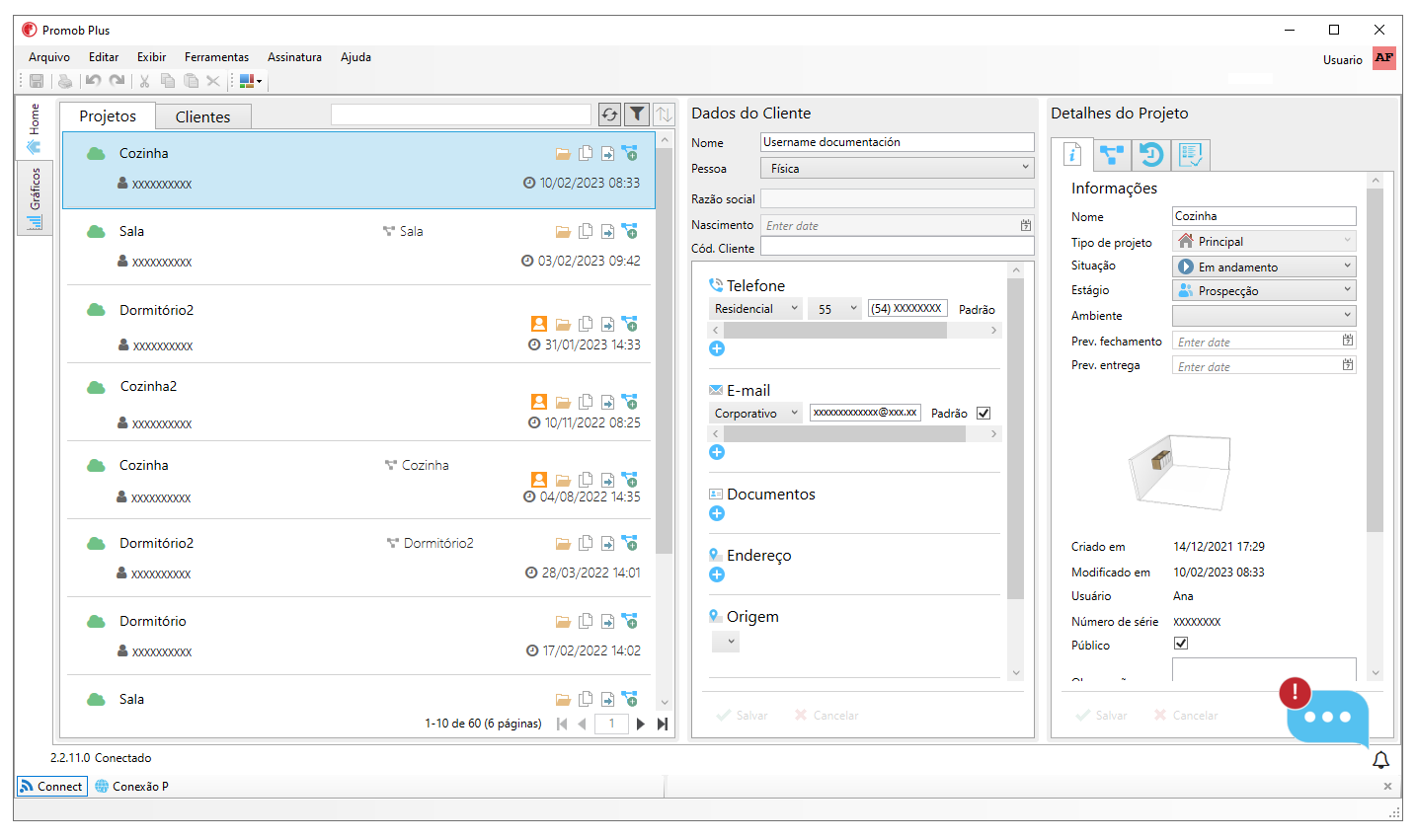Screen dimensions: 1416x840
Task: Open folder icon of 03/02/2023 Sala project
Action: tap(563, 232)
